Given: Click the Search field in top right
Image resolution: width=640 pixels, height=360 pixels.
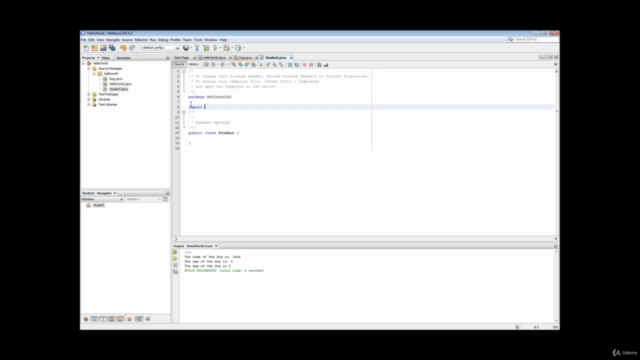Looking at the screenshot, I should [x=533, y=40].
